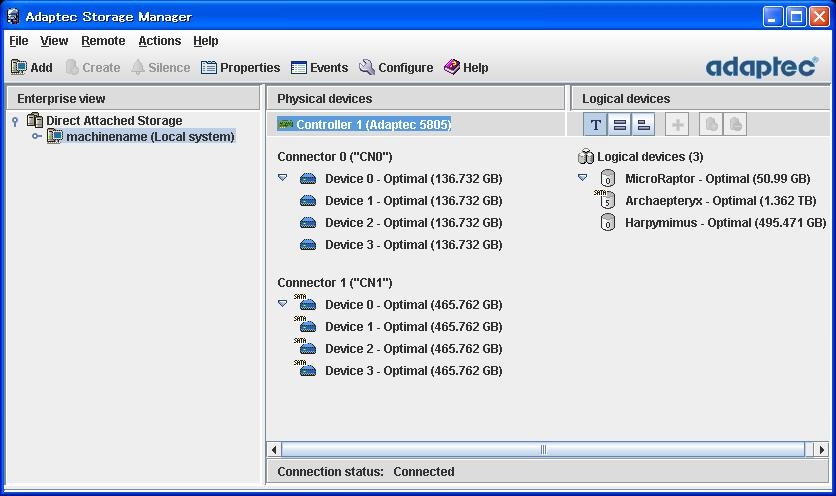Select Device 2 - Optimal (136.732 GB)
Image resolution: width=836 pixels, height=496 pixels.
click(x=414, y=222)
